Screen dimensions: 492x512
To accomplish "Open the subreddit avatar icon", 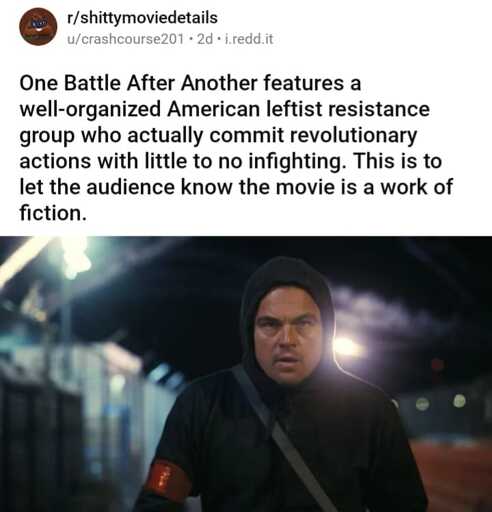I will pyautogui.click(x=38, y=27).
